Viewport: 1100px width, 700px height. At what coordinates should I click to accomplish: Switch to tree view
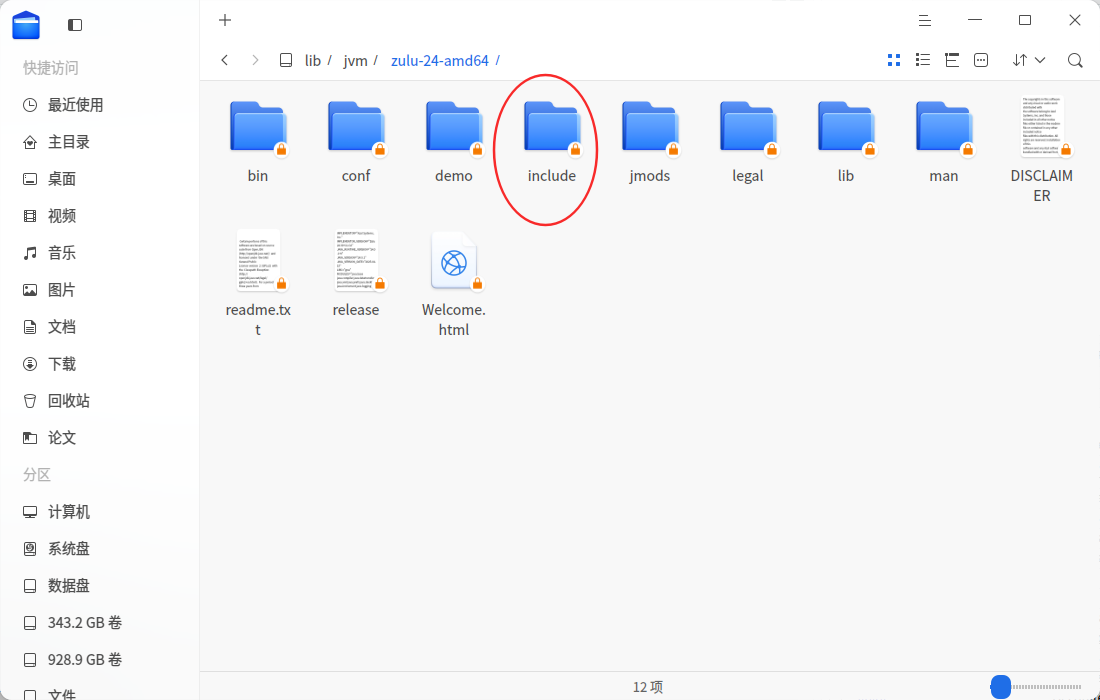[952, 60]
